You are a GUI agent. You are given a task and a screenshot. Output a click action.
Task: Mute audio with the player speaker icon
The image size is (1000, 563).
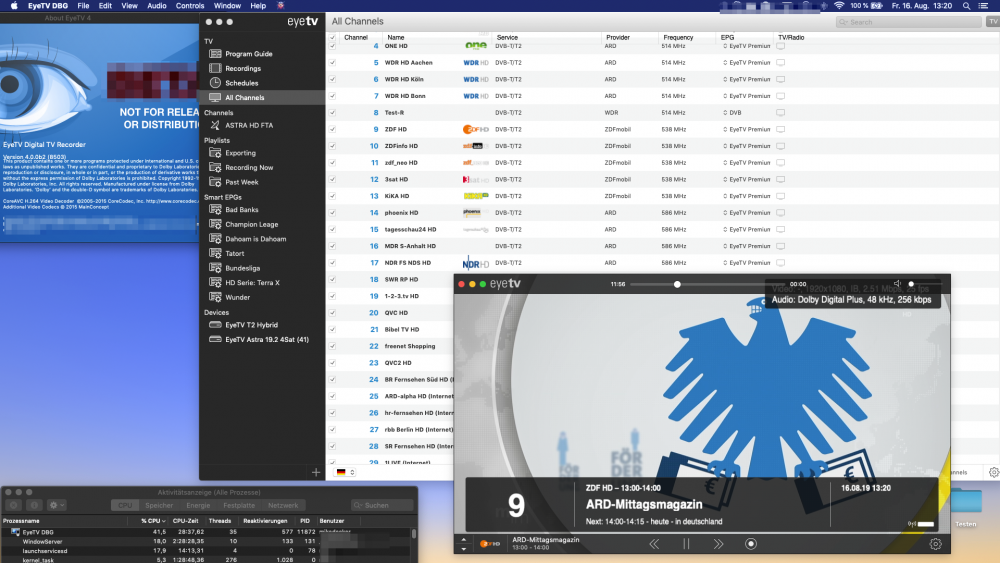[x=897, y=284]
